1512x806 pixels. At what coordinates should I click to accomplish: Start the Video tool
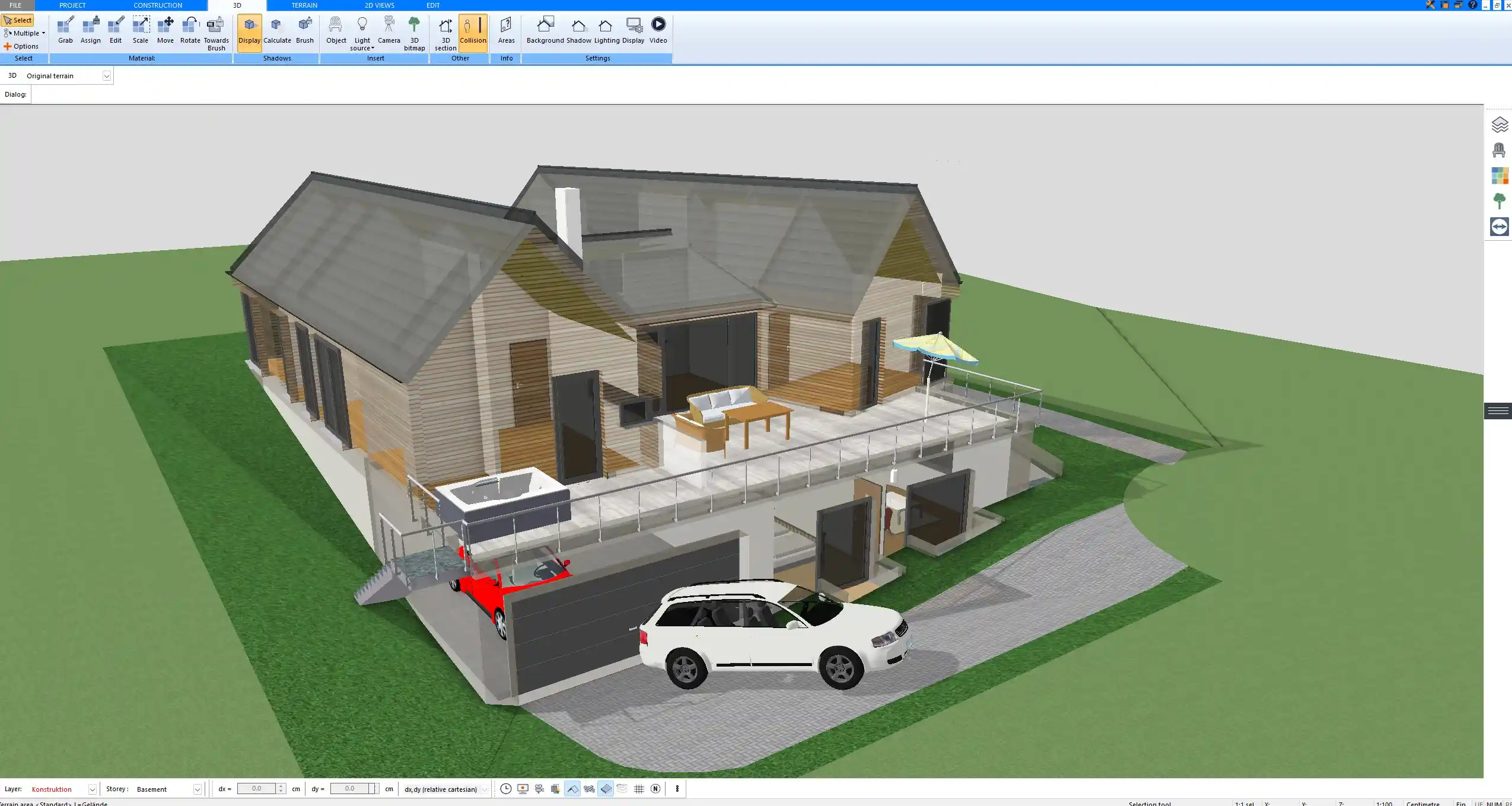(658, 30)
